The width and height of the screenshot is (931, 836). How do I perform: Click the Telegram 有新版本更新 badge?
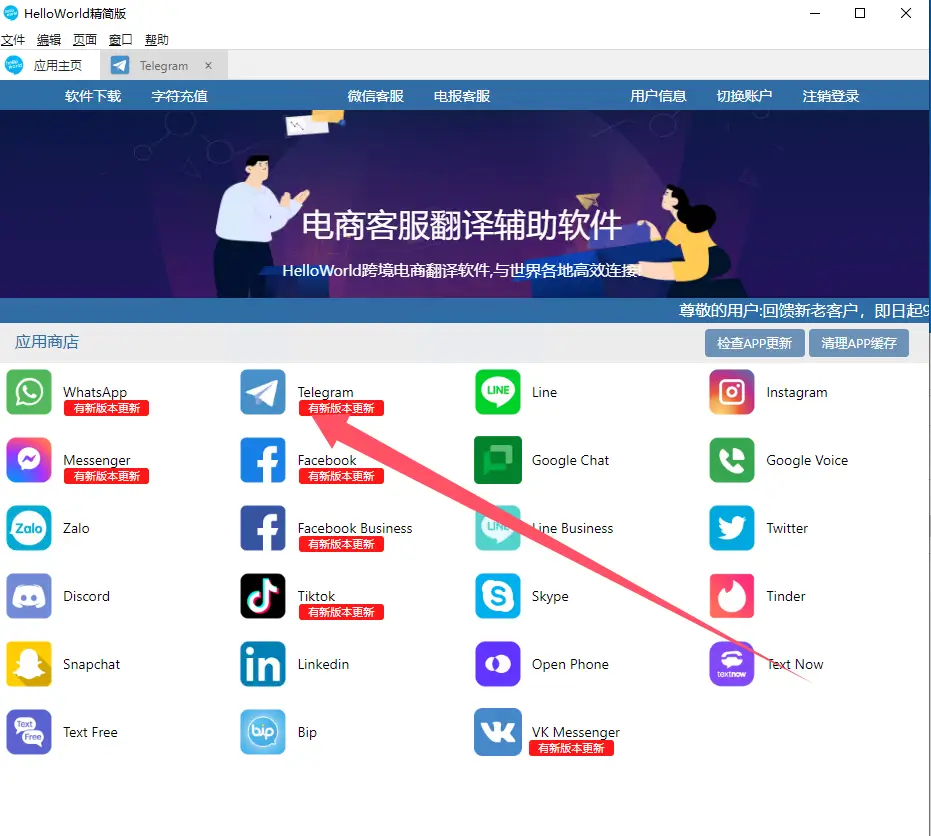click(341, 408)
